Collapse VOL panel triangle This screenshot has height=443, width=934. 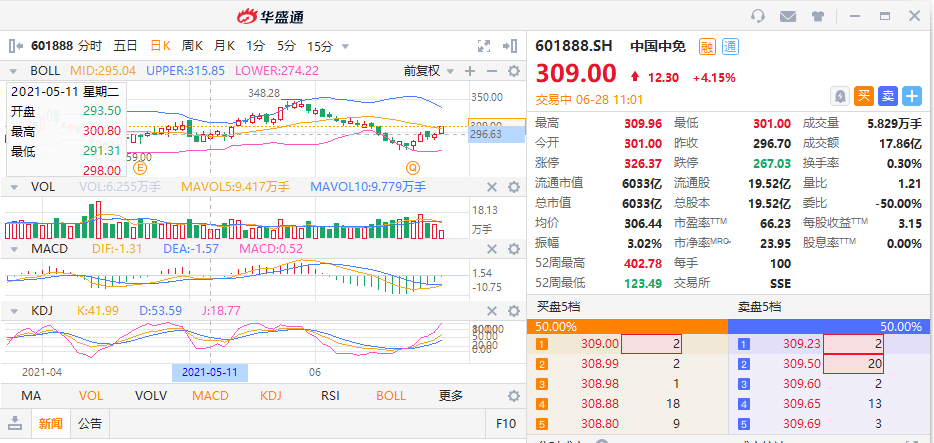[x=13, y=188]
